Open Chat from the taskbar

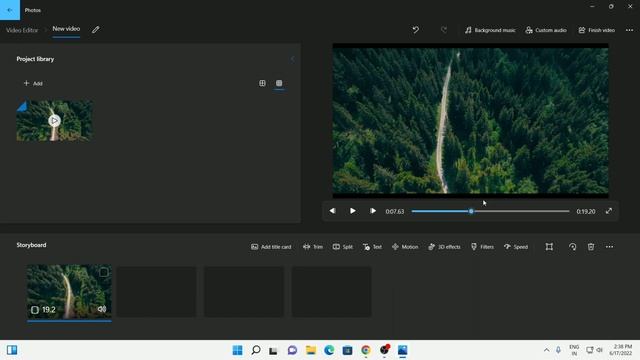coord(292,350)
